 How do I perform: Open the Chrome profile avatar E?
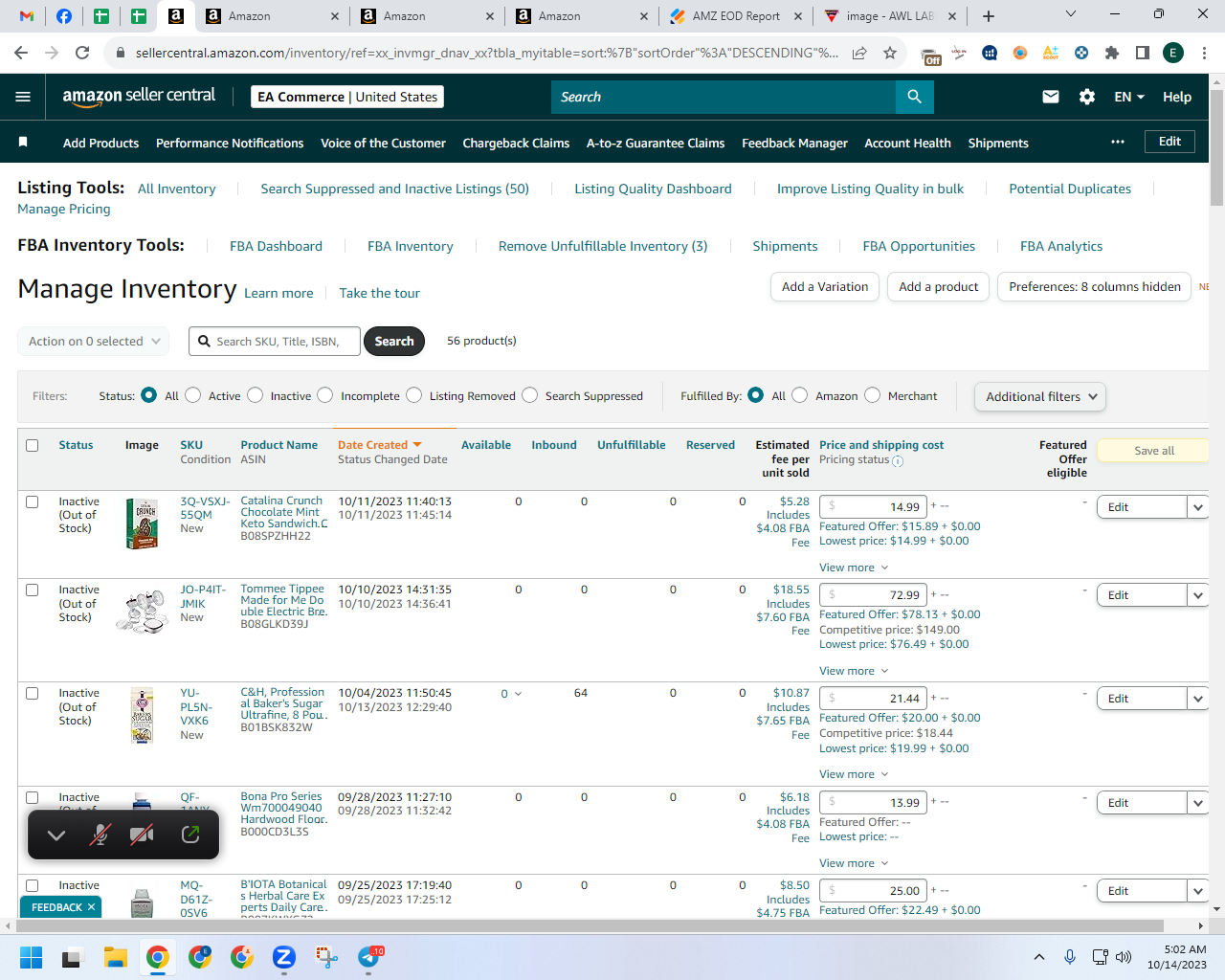click(1173, 53)
